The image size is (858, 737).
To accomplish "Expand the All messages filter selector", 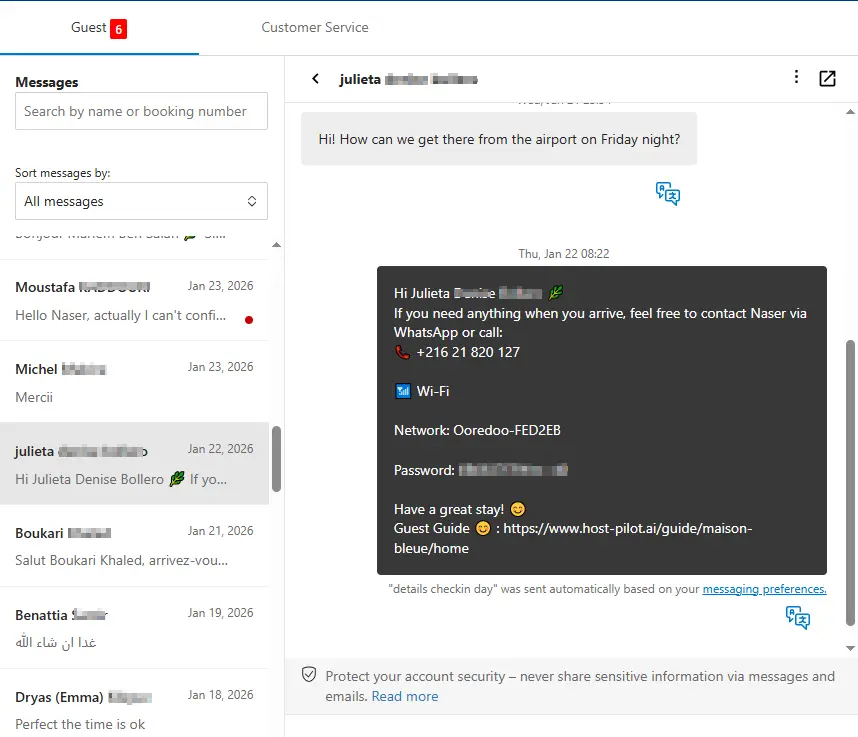I will tap(141, 201).
